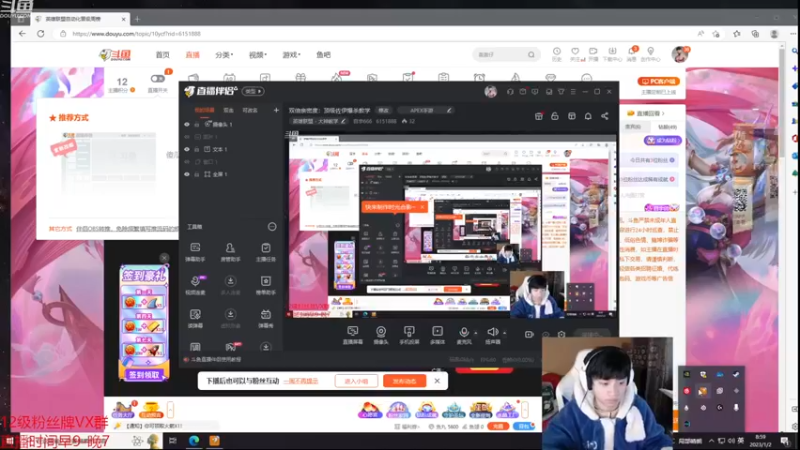800x450 pixels.
Task: Toggle lock on 全屏 1 source
Action: coord(196,174)
